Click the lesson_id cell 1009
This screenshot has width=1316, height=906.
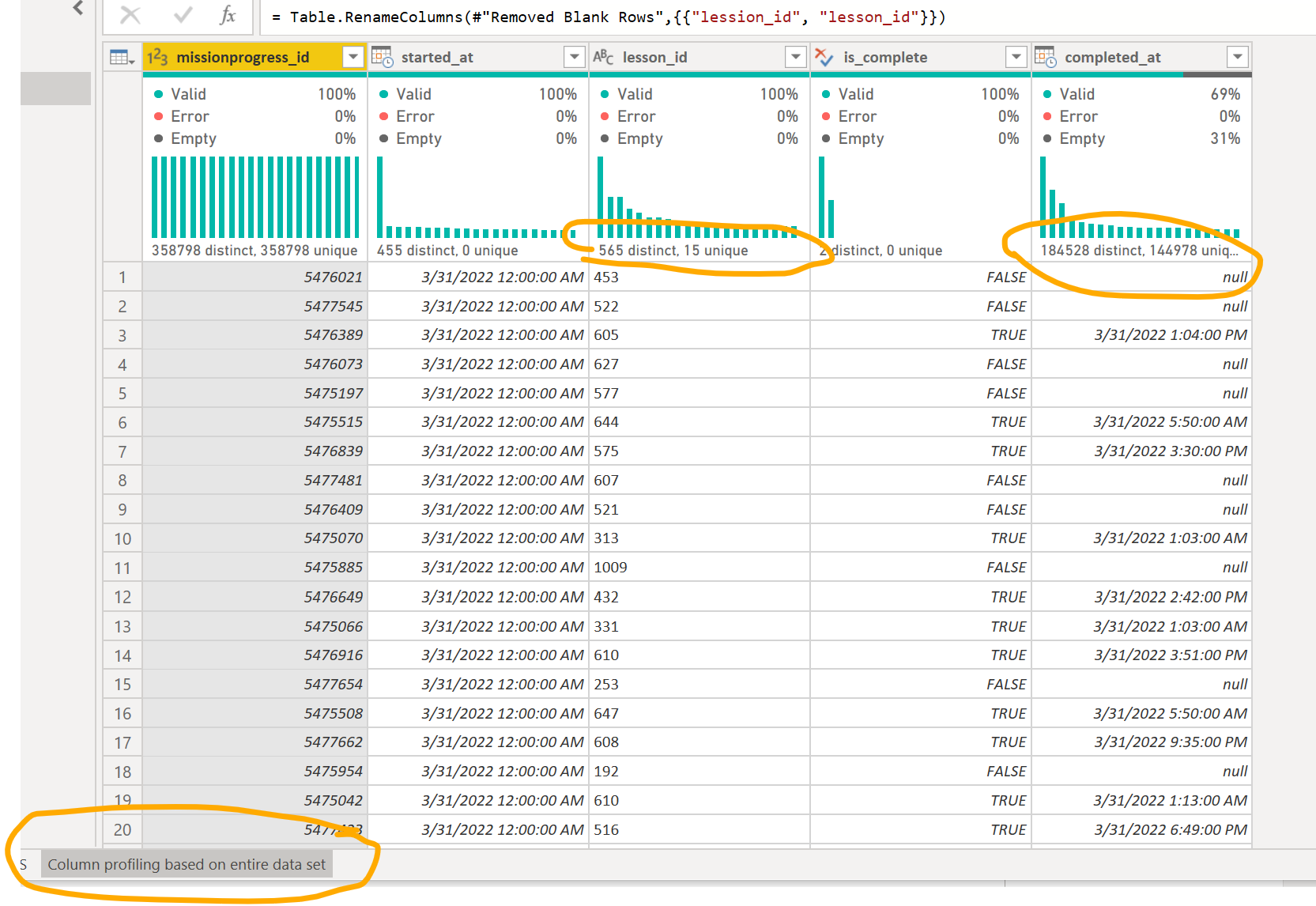click(x=699, y=568)
